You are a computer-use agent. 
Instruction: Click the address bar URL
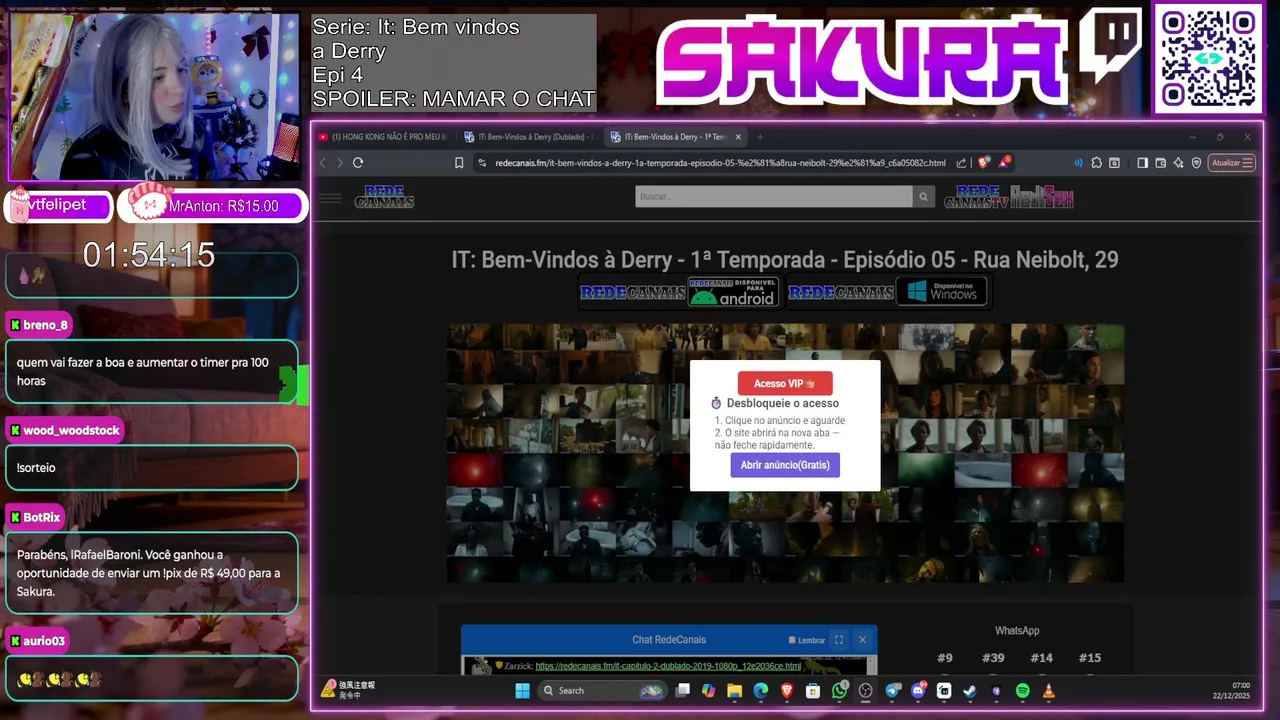coord(720,163)
